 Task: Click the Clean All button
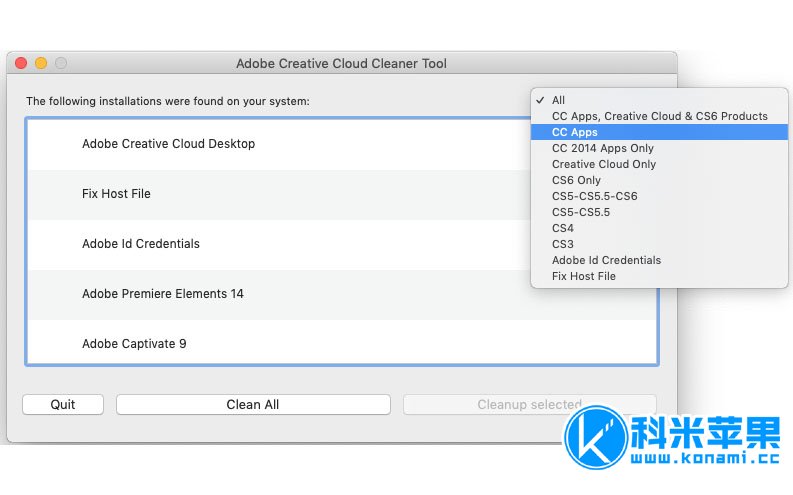[253, 404]
